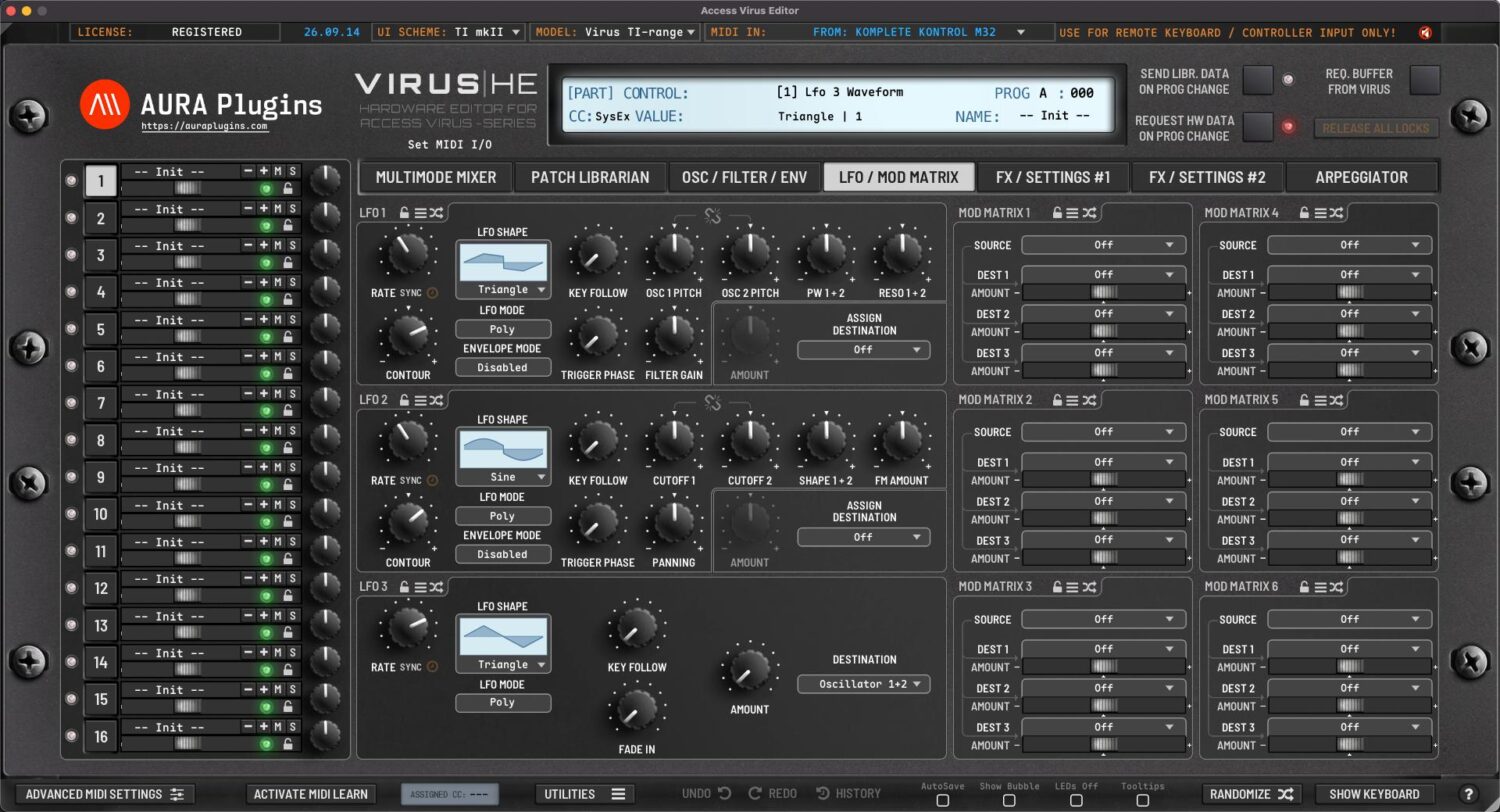Click the Mod Matrix 6 Dest 3 Amount slider
Viewport: 1500px width, 812px height.
(1350, 745)
